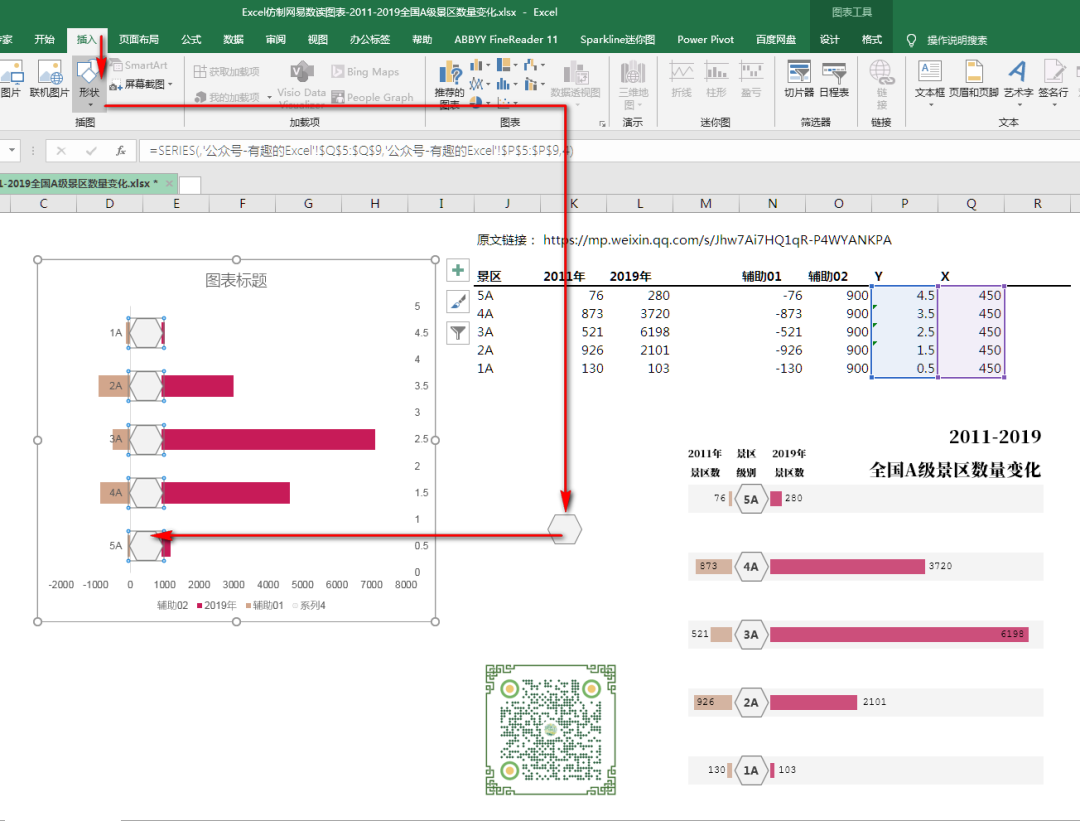Expand column chart dropdown arrow

[x=488, y=65]
